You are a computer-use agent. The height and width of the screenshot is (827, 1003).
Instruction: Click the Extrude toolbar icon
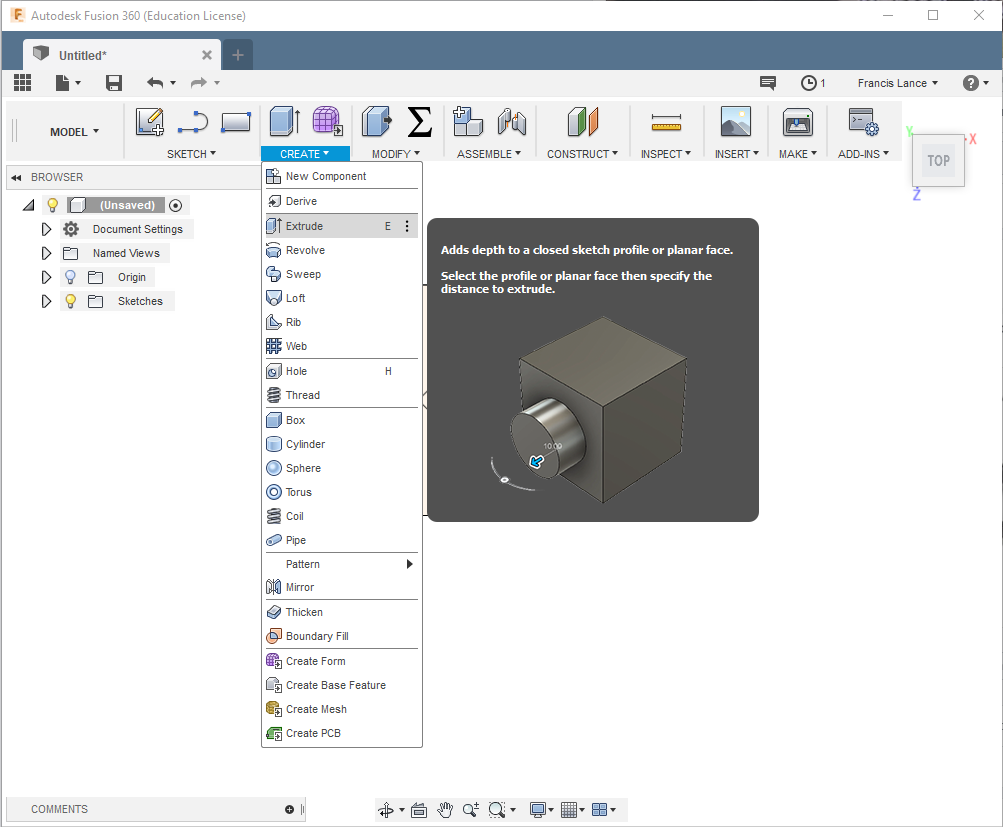pyautogui.click(x=284, y=122)
